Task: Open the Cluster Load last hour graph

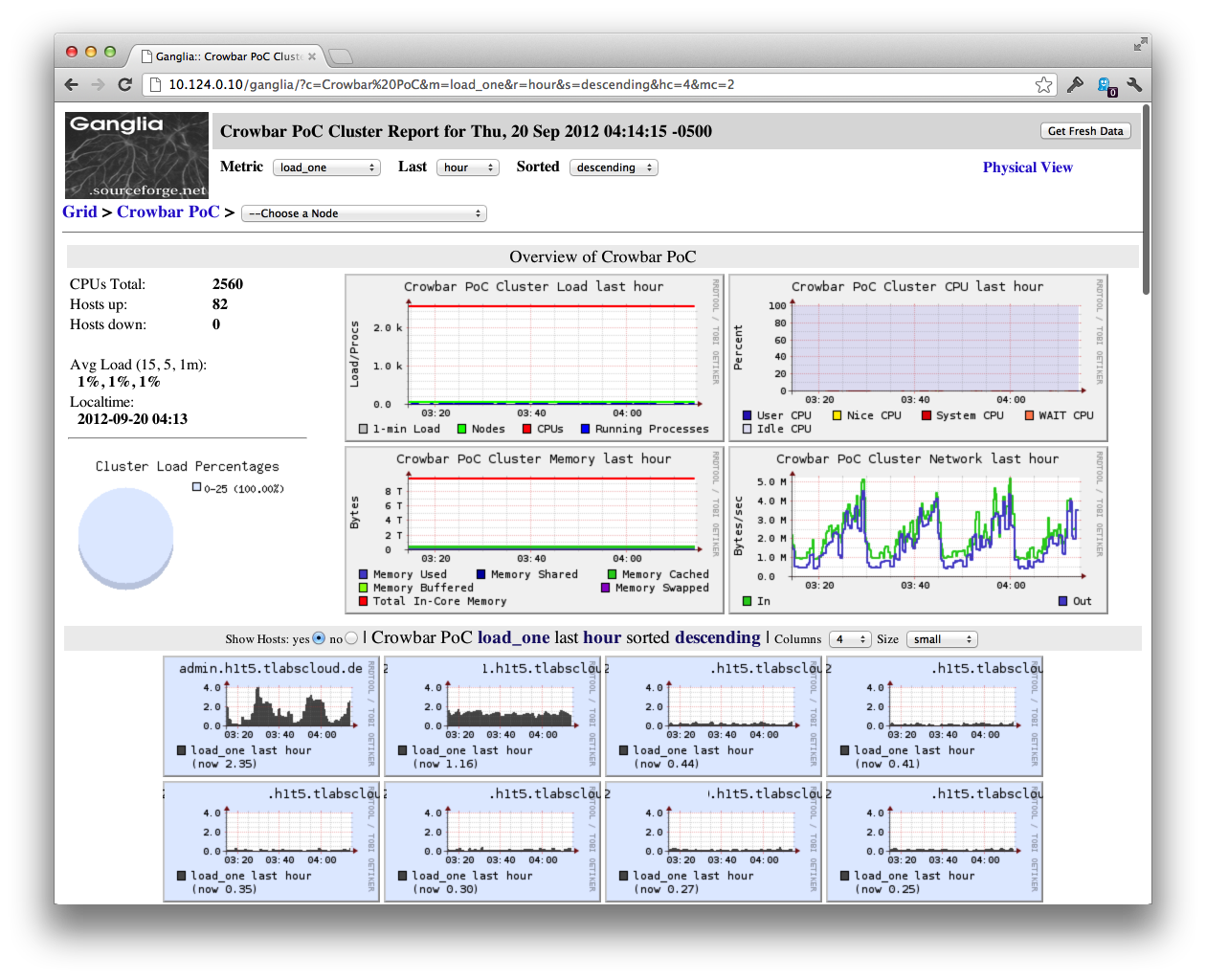Action: pyautogui.click(x=534, y=358)
